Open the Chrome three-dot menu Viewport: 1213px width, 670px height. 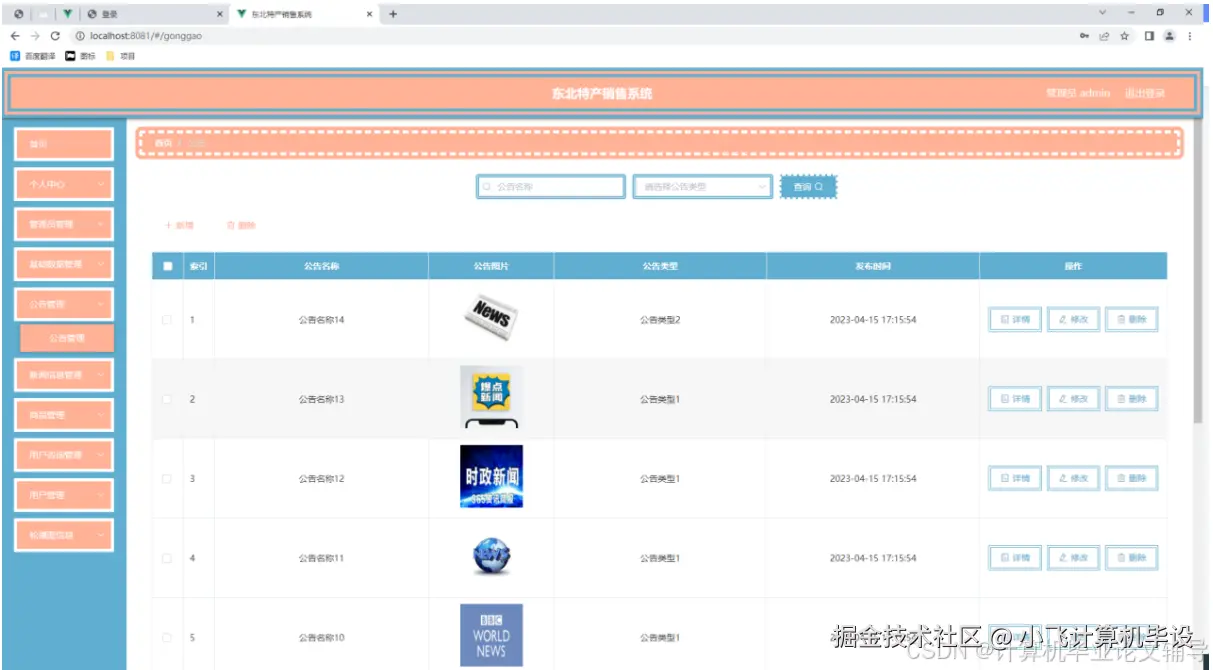click(x=1190, y=36)
